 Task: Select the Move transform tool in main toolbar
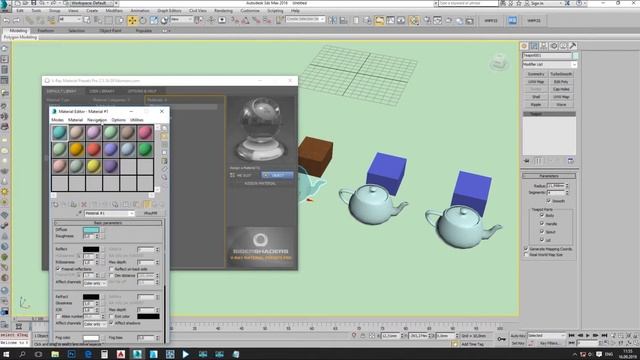(x=132, y=20)
